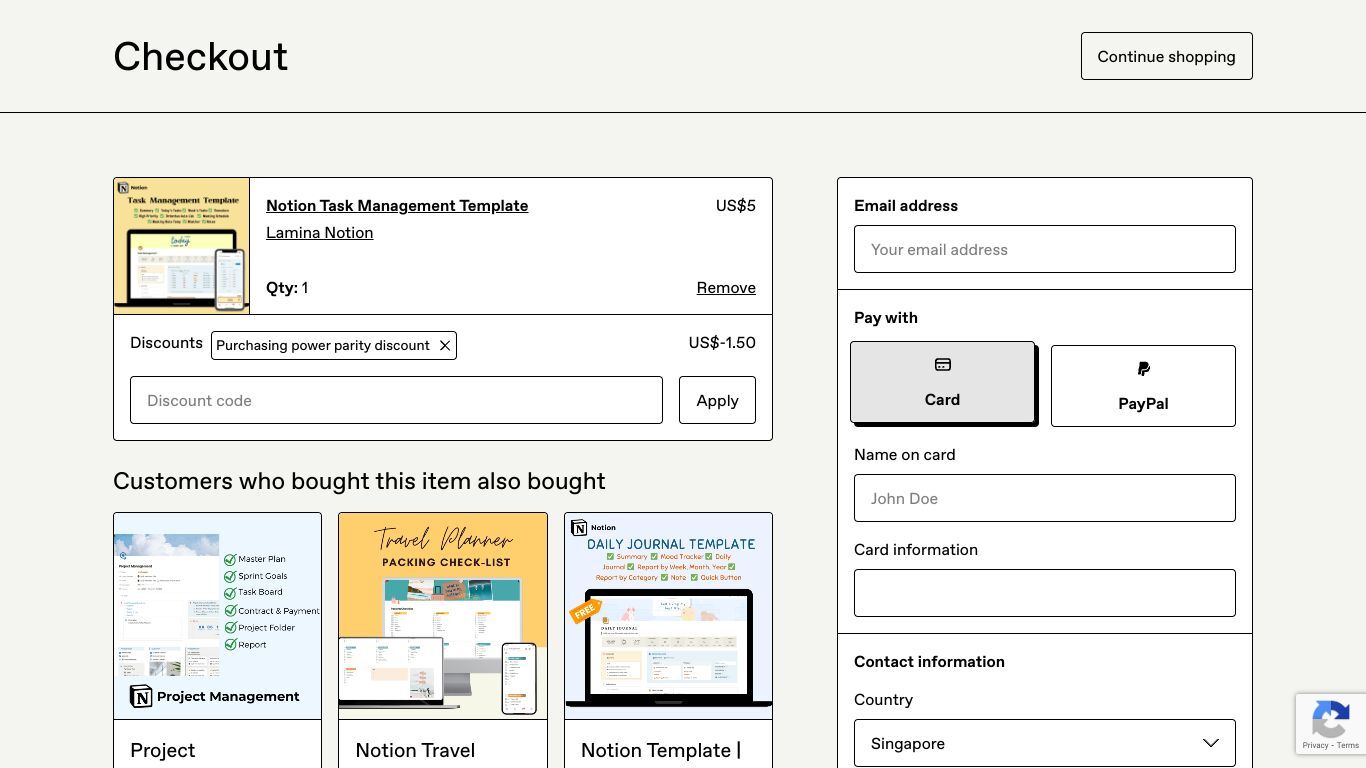
Task: Open the Daily Journal Template thumbnail
Action: [668, 616]
